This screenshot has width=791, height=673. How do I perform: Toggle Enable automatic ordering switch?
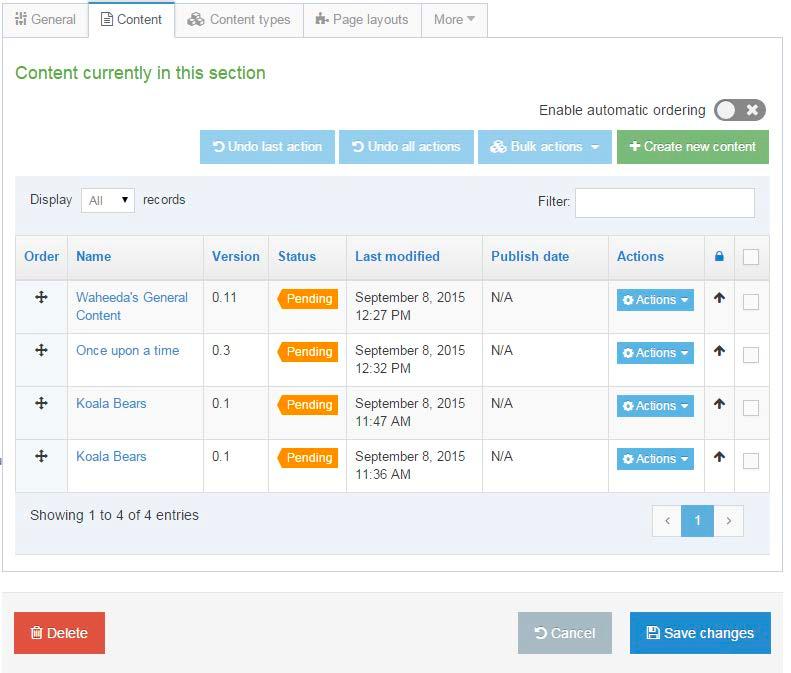[740, 110]
